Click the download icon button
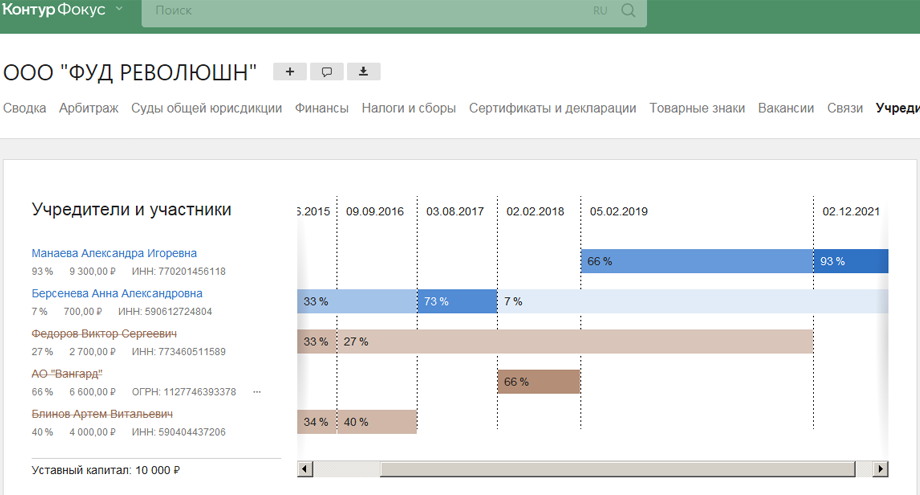The width and height of the screenshot is (920, 495). 364,72
